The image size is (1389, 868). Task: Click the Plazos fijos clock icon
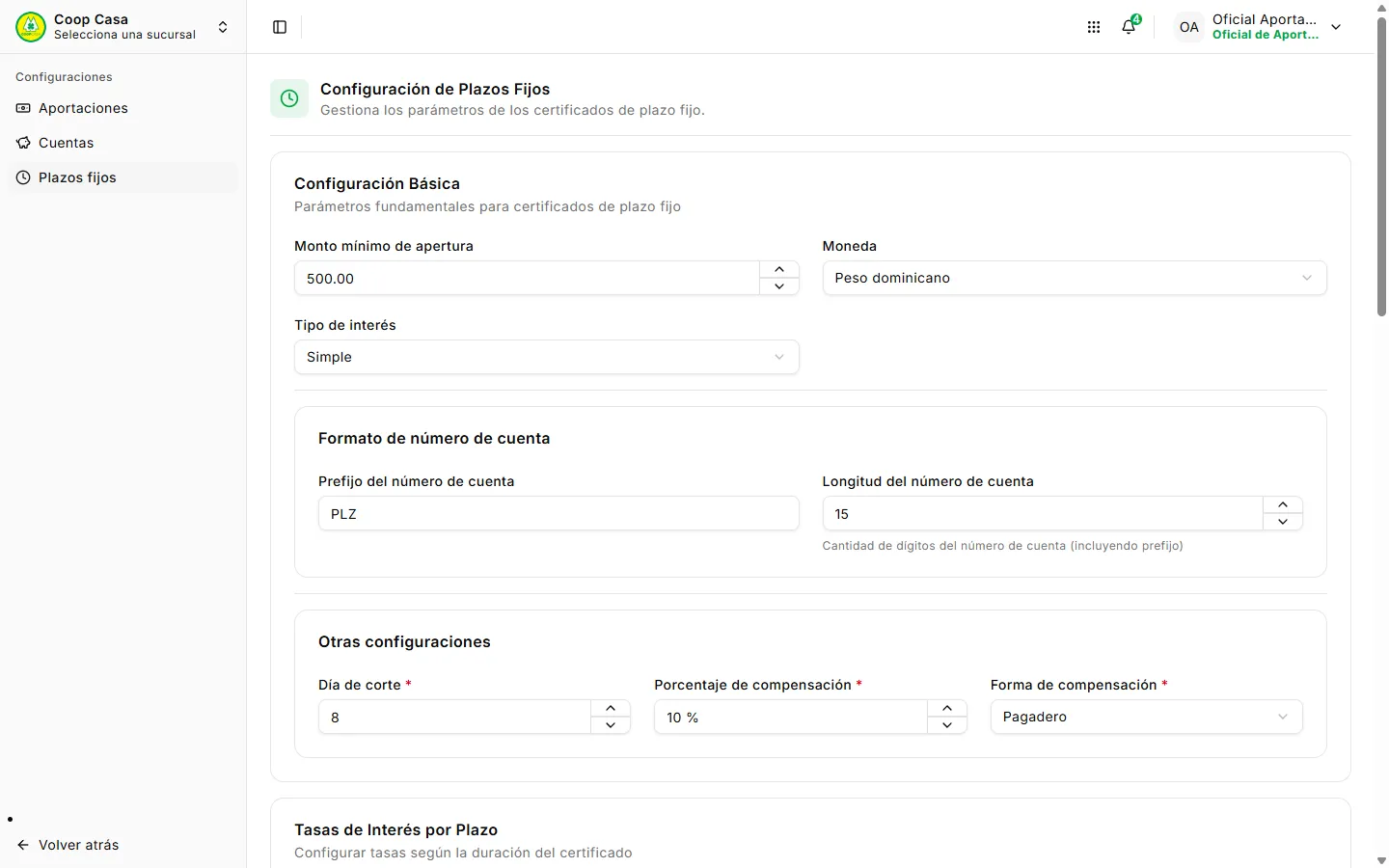click(23, 177)
